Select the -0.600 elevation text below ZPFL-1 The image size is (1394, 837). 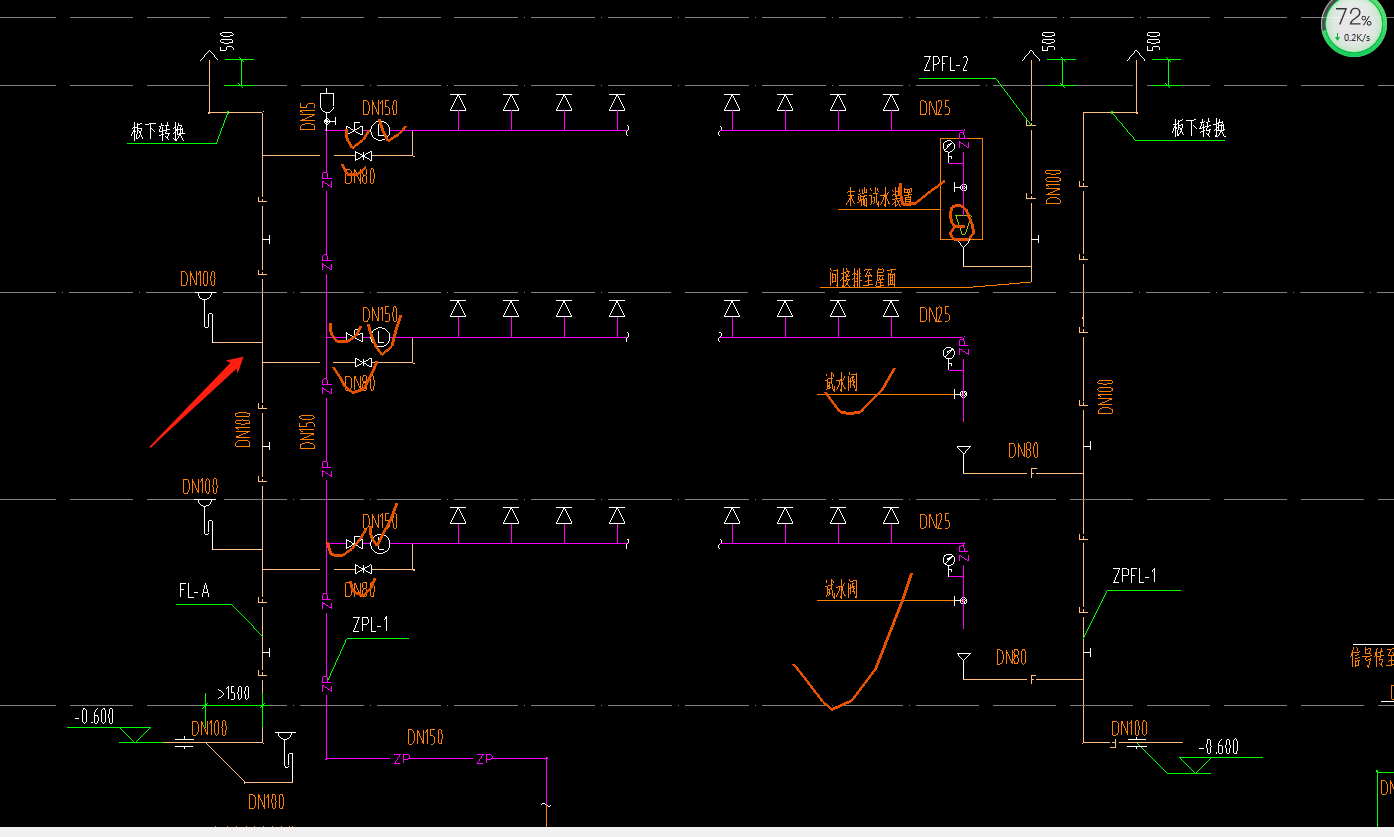click(1219, 747)
